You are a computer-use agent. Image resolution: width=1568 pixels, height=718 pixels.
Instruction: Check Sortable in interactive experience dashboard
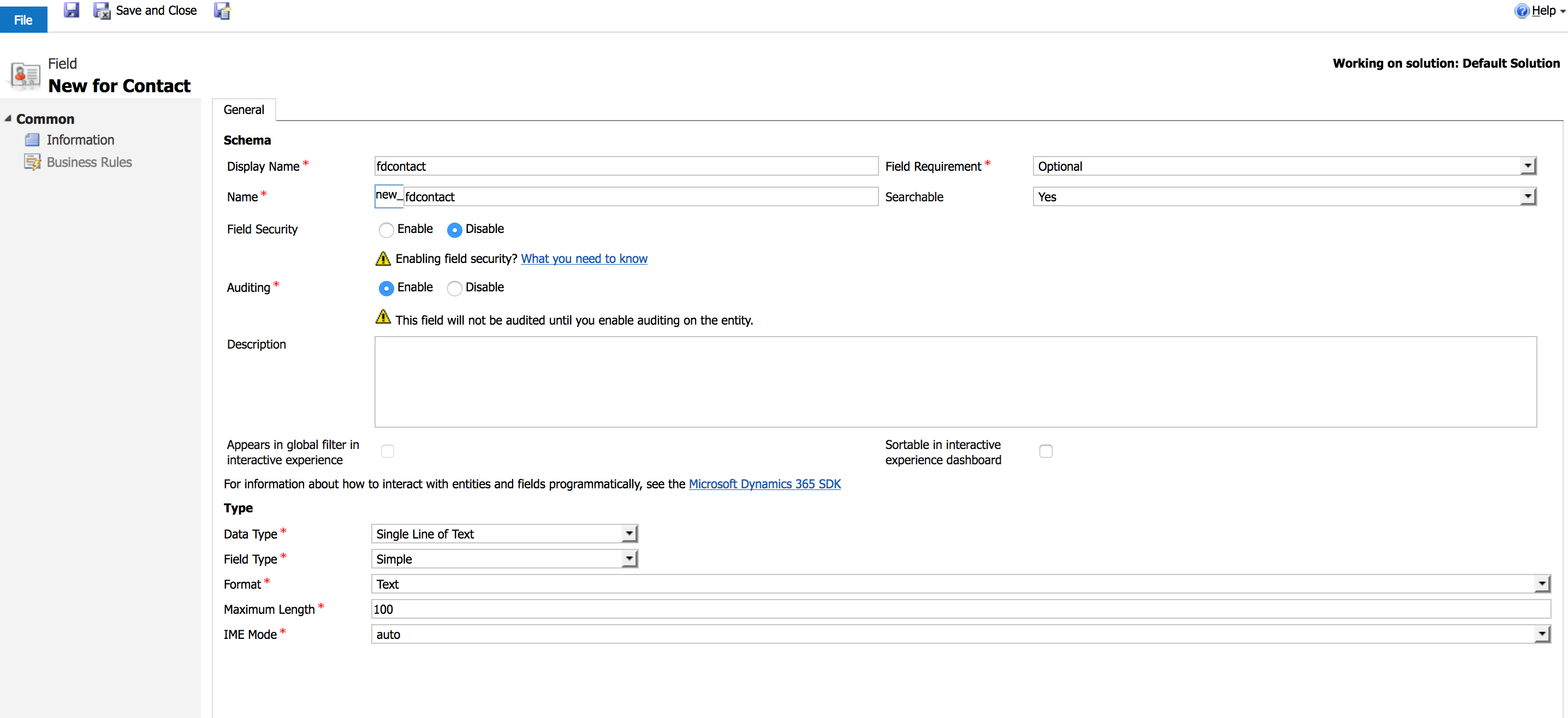tap(1046, 452)
